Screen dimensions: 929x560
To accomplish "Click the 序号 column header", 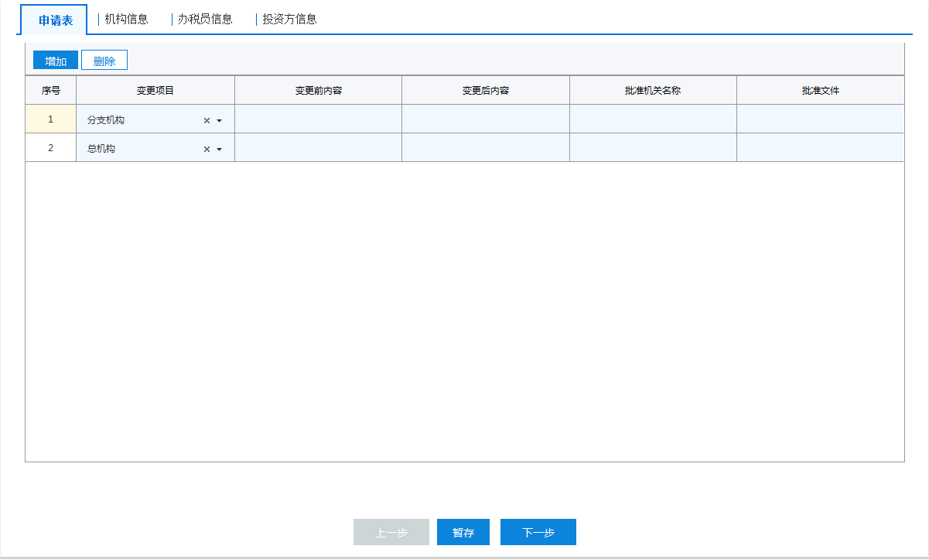I will [x=50, y=90].
